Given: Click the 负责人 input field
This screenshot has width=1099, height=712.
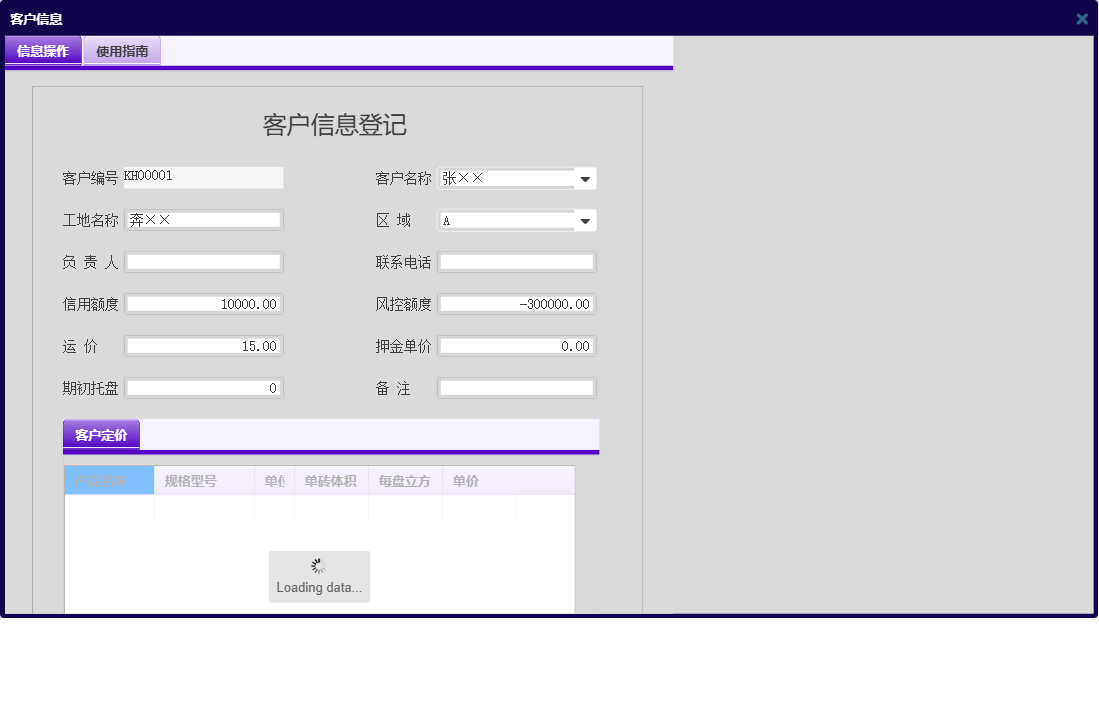Looking at the screenshot, I should [203, 261].
